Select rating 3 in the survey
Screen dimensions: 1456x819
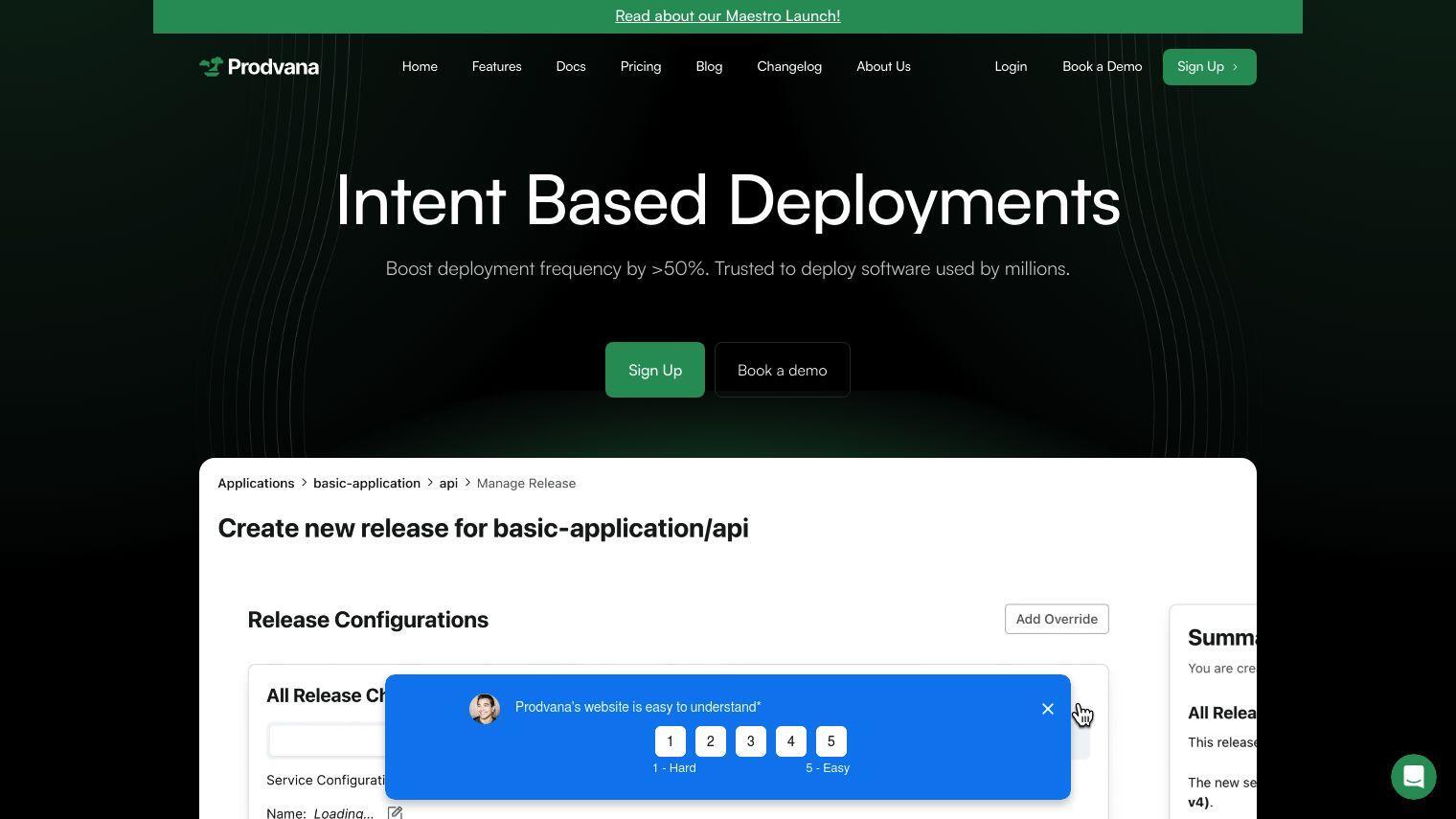pos(751,741)
